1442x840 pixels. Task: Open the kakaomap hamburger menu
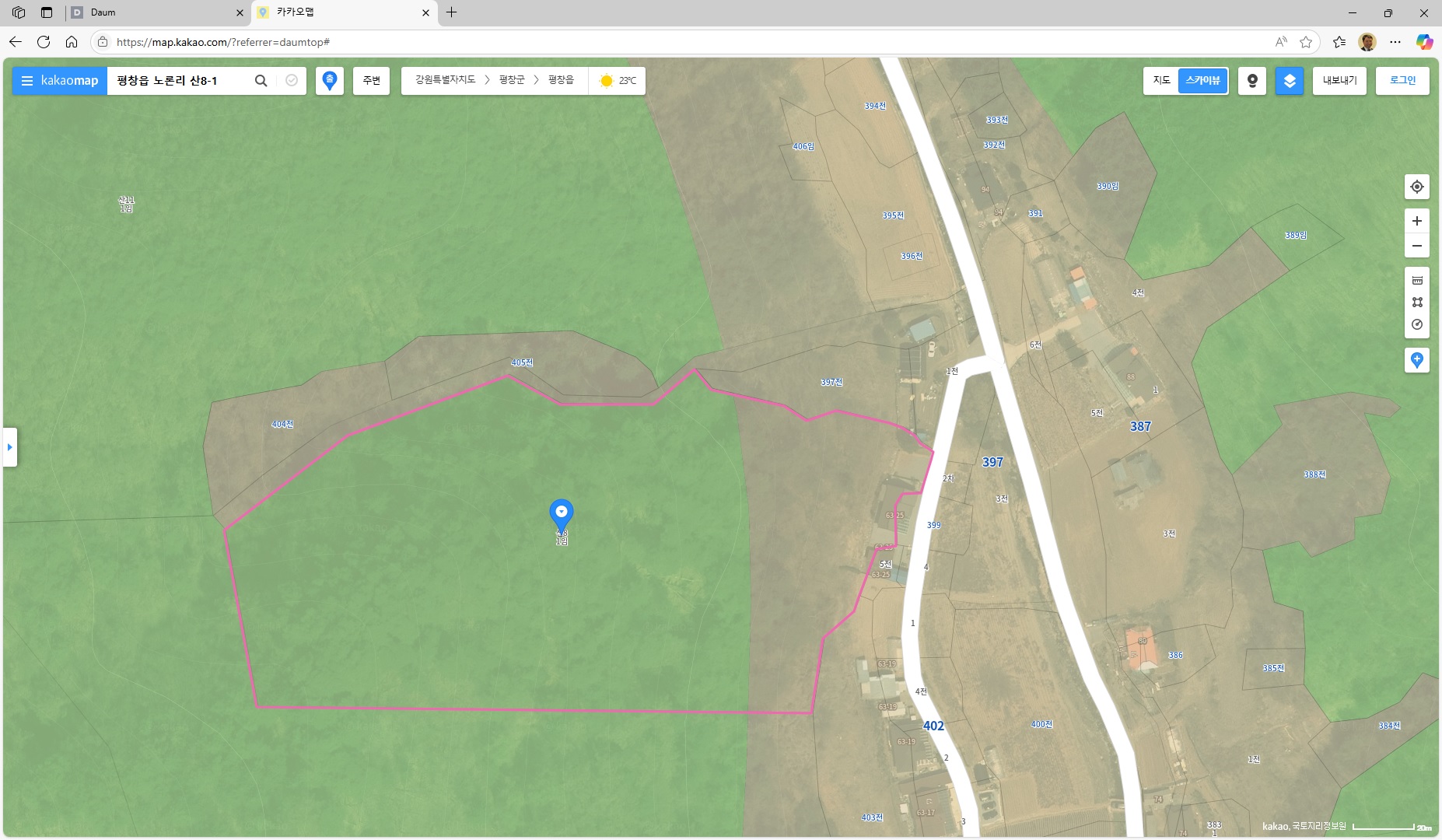(x=27, y=81)
